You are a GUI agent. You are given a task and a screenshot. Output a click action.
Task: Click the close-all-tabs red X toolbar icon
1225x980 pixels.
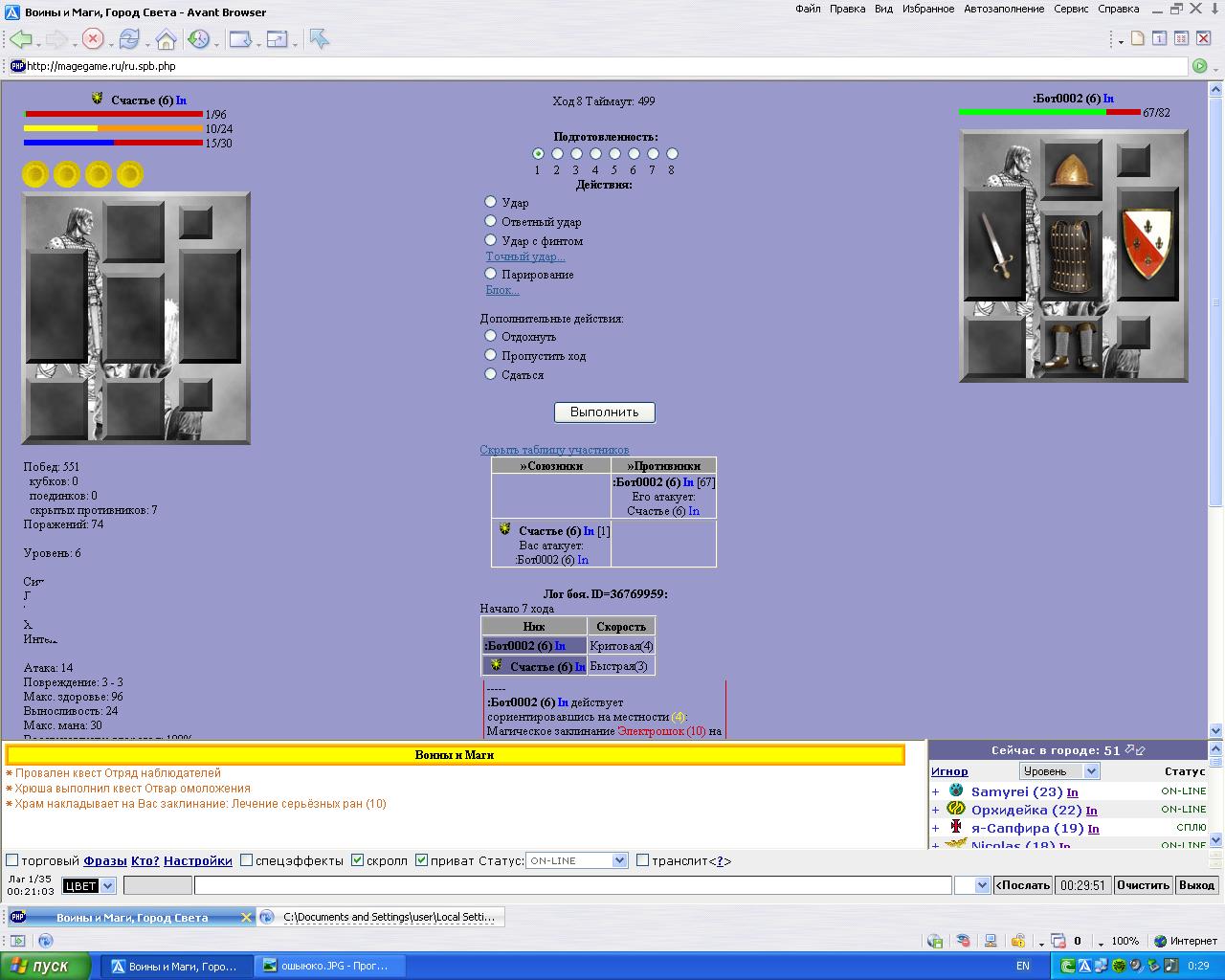pyautogui.click(x=1203, y=38)
